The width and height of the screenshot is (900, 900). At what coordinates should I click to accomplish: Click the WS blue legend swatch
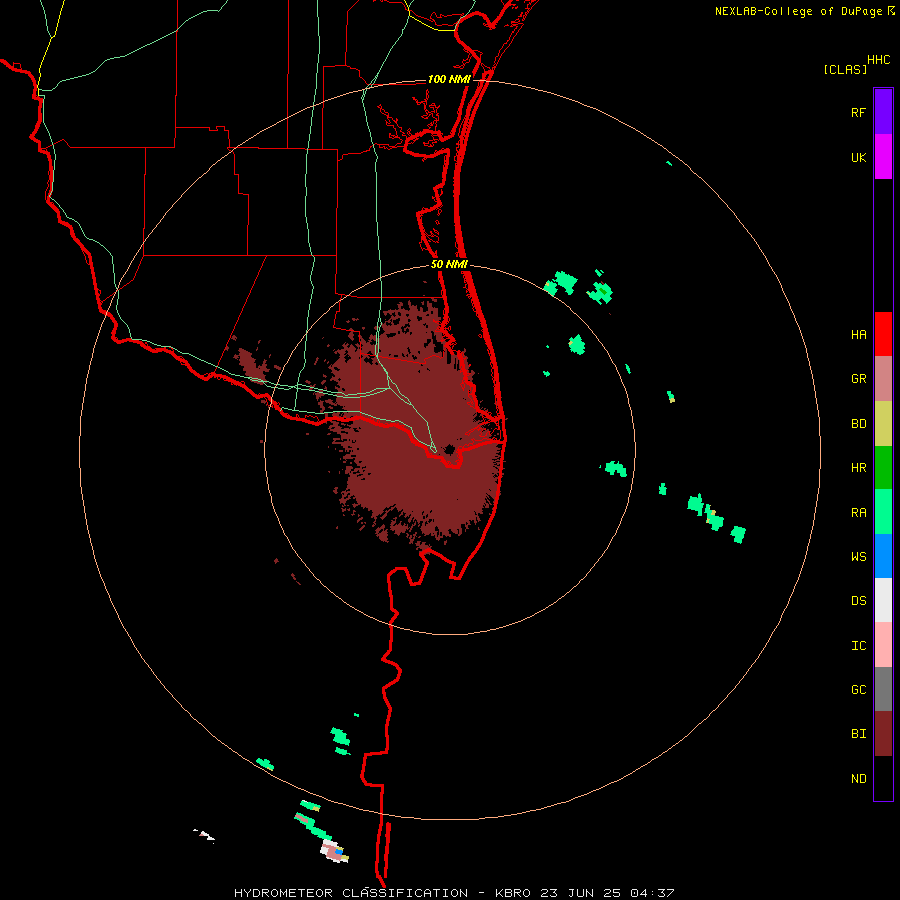(x=883, y=556)
